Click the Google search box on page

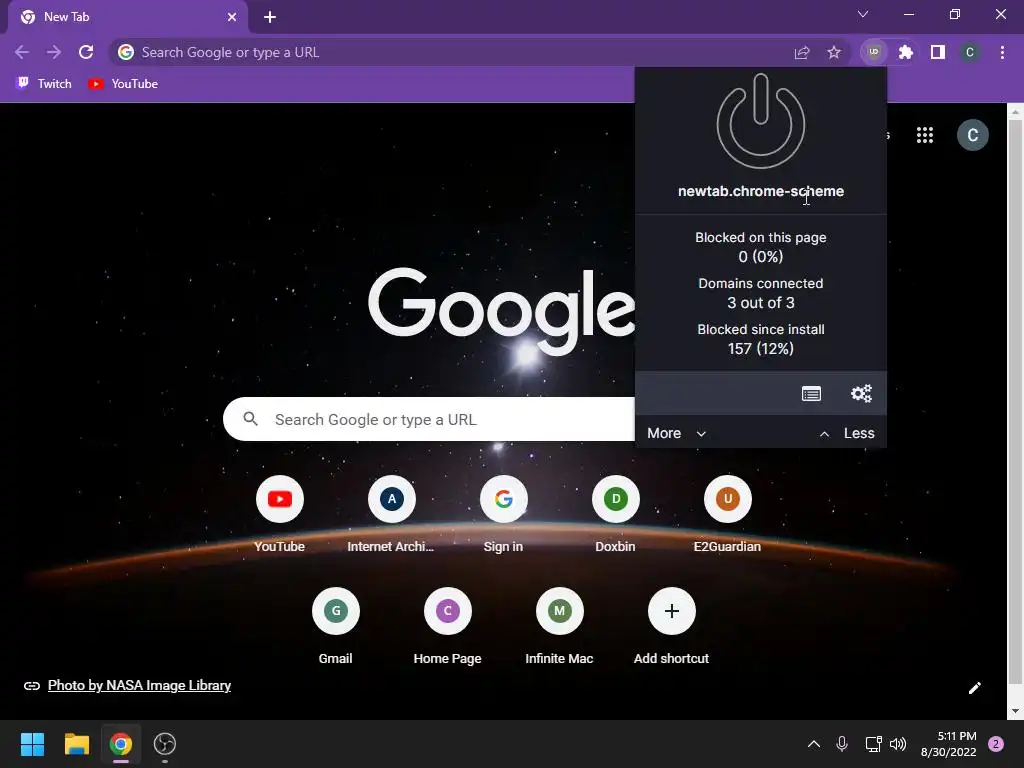click(428, 419)
